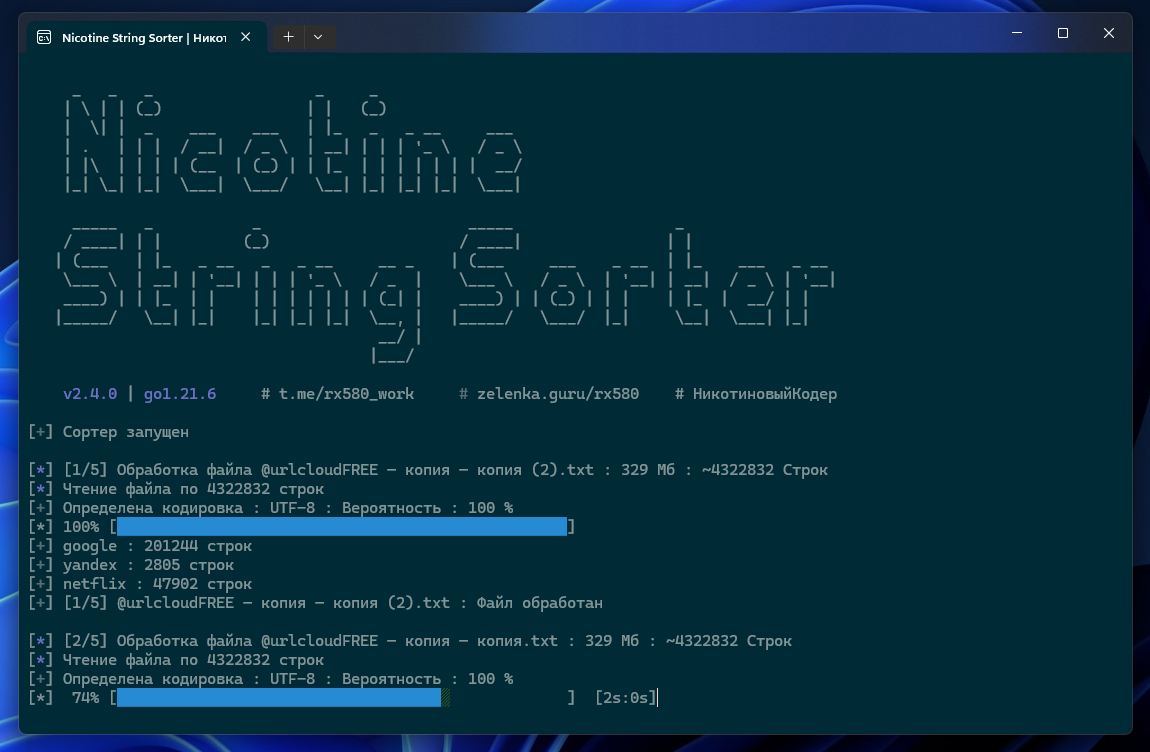1150x752 pixels.
Task: Click the 'google : 201244 строк' line
Action: tap(139, 546)
